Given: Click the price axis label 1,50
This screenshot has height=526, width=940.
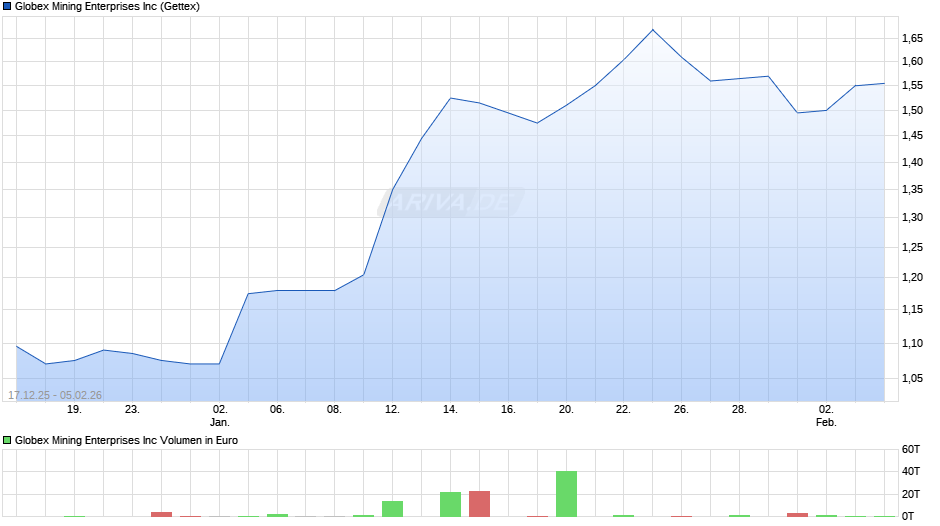Looking at the screenshot, I should coord(912,110).
